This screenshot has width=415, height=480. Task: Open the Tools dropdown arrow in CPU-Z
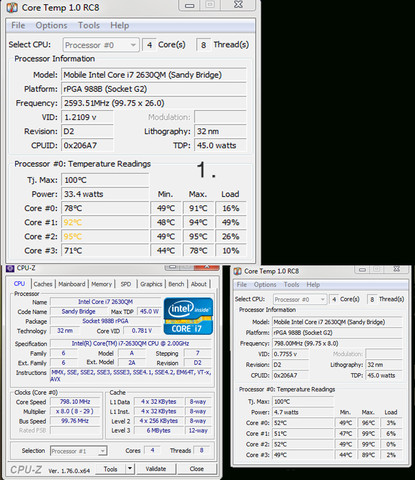pos(130,469)
